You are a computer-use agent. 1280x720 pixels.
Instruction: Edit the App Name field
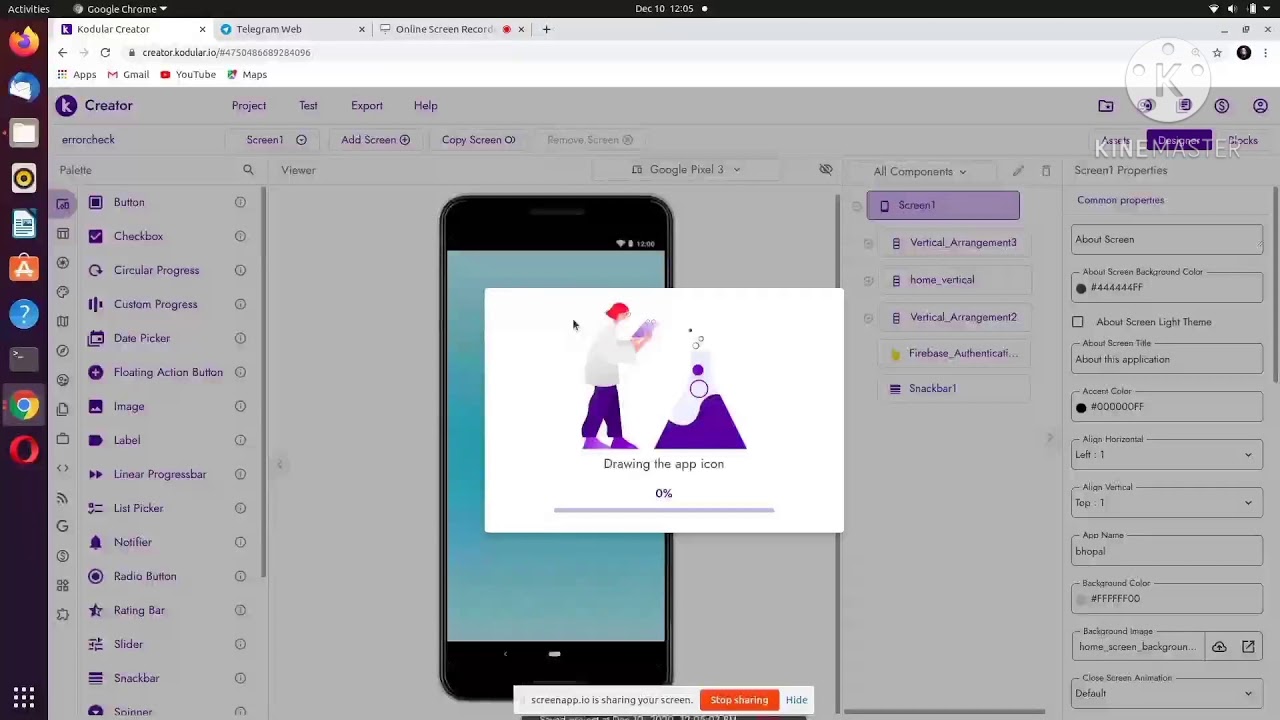tap(1166, 551)
